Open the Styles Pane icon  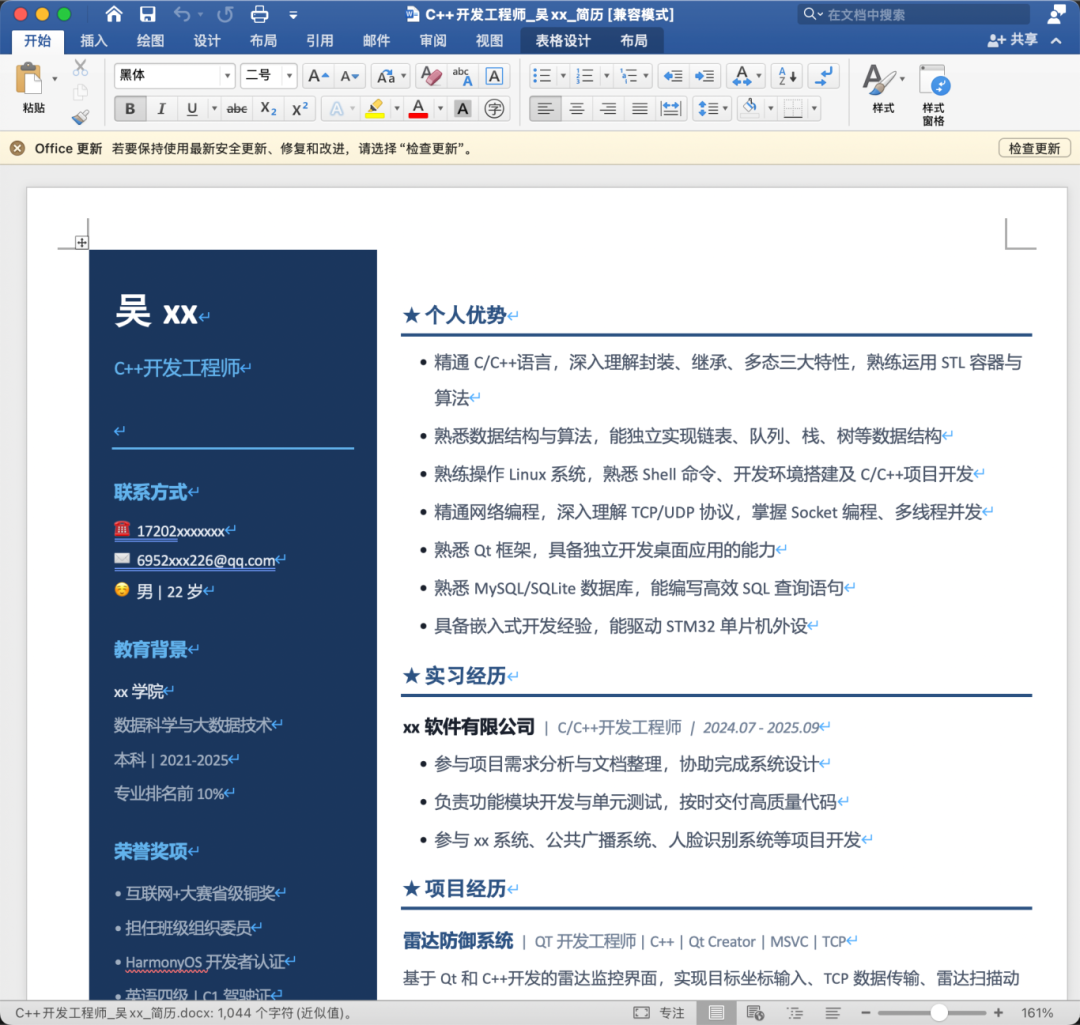pos(933,95)
